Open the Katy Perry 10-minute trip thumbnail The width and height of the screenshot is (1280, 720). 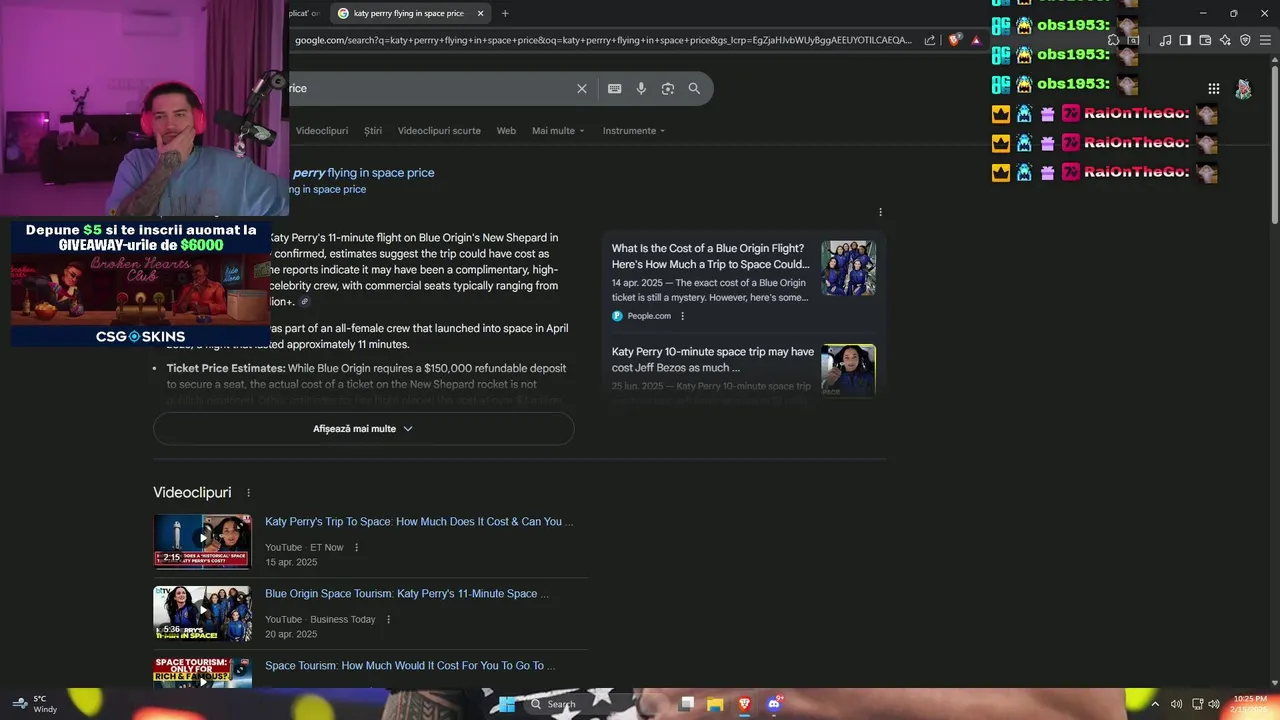[848, 370]
